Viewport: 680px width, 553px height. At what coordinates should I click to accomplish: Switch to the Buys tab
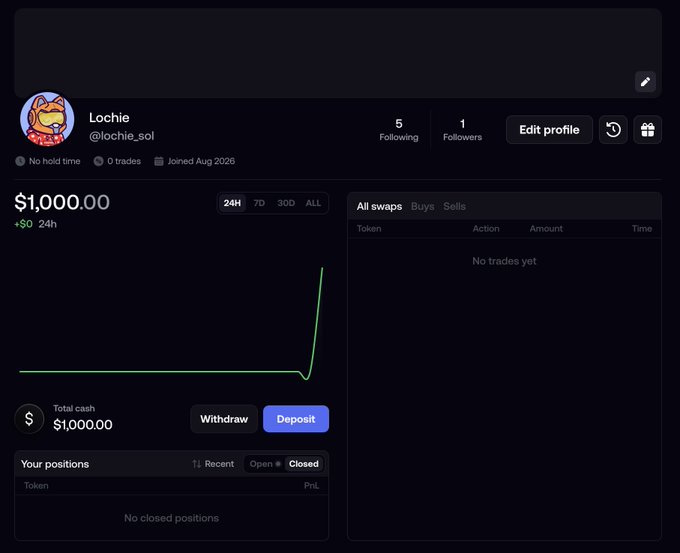(422, 206)
